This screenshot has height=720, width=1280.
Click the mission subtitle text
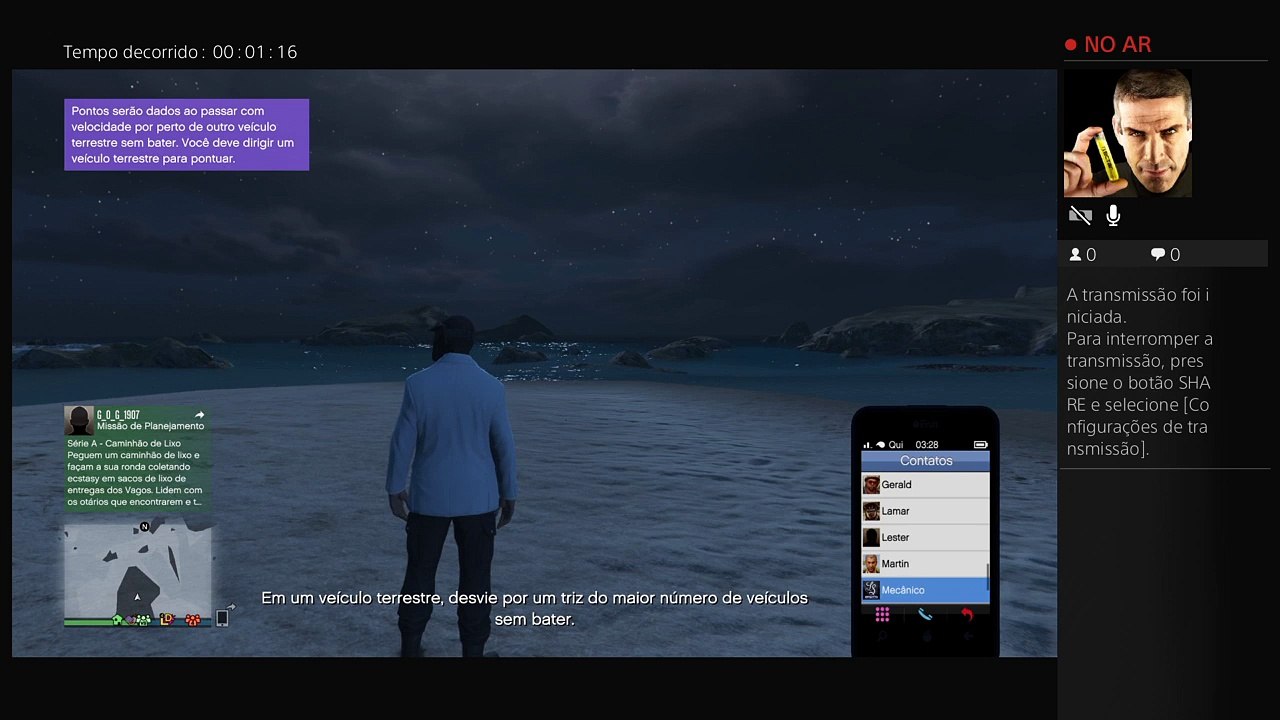[534, 608]
